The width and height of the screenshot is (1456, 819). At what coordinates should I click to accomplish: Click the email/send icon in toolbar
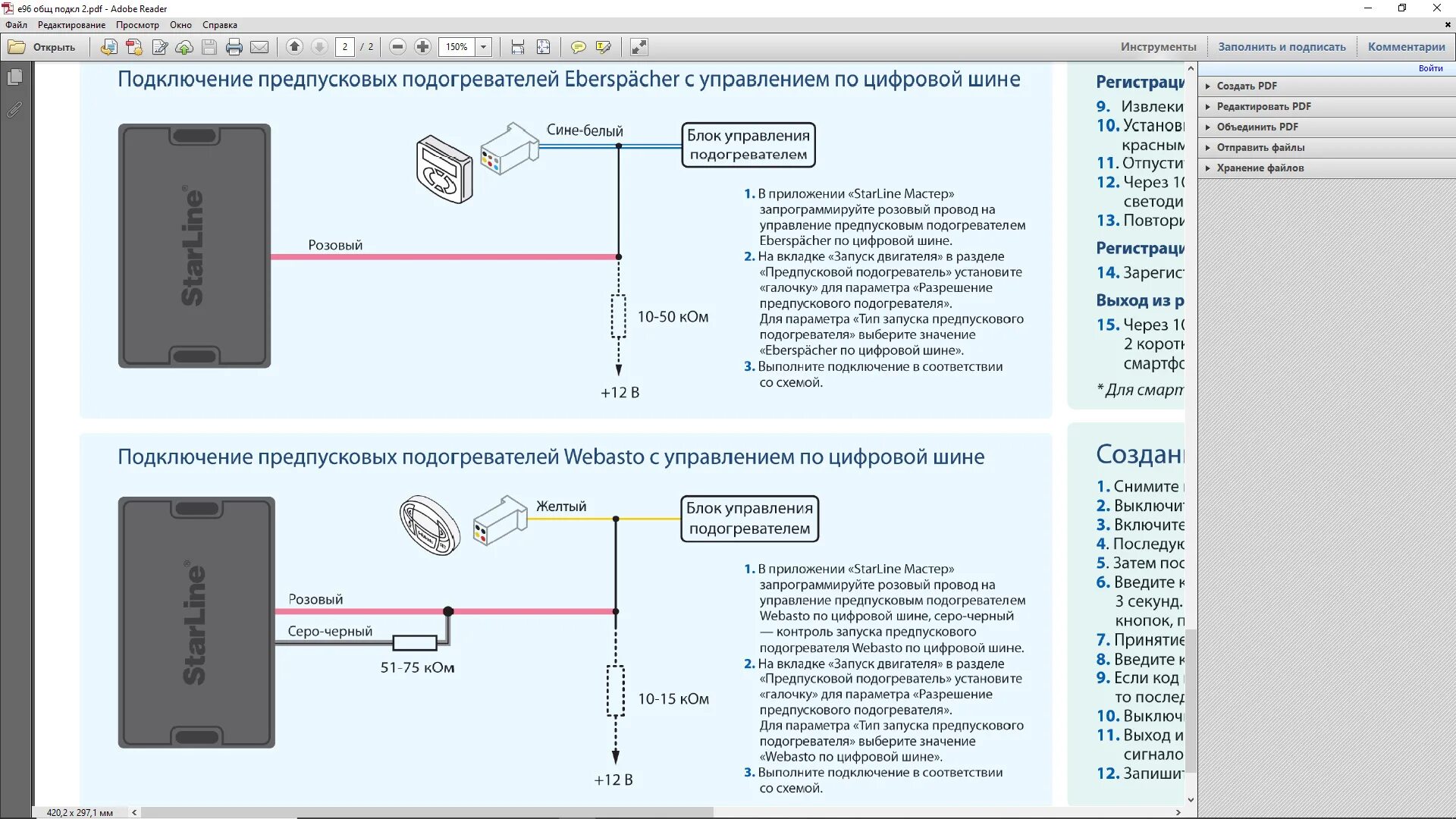(x=260, y=47)
